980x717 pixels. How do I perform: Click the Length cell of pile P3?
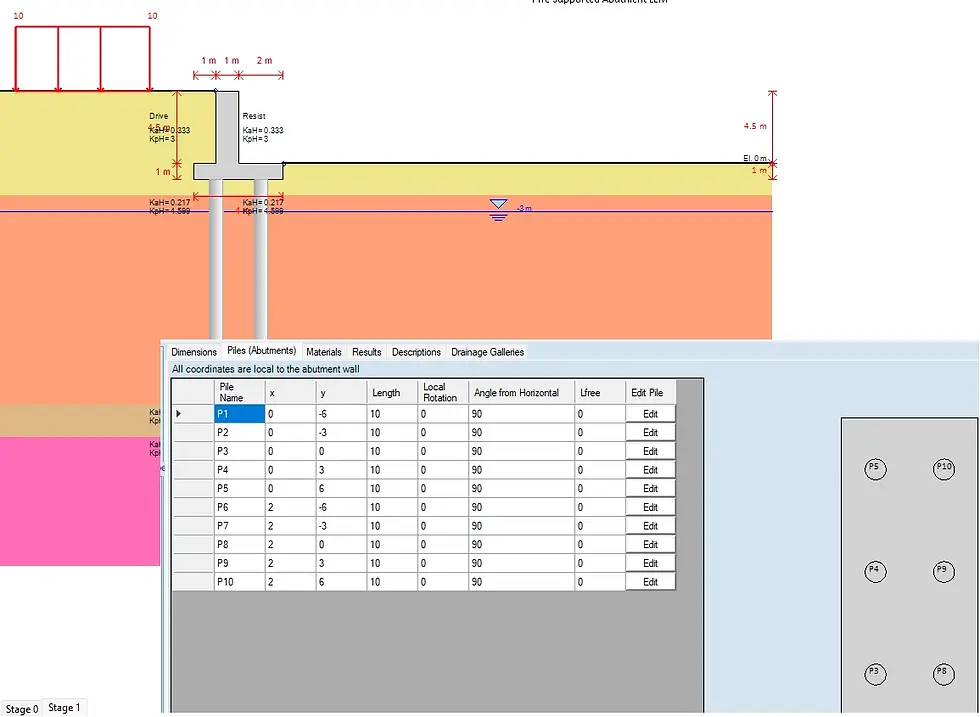pyautogui.click(x=392, y=451)
